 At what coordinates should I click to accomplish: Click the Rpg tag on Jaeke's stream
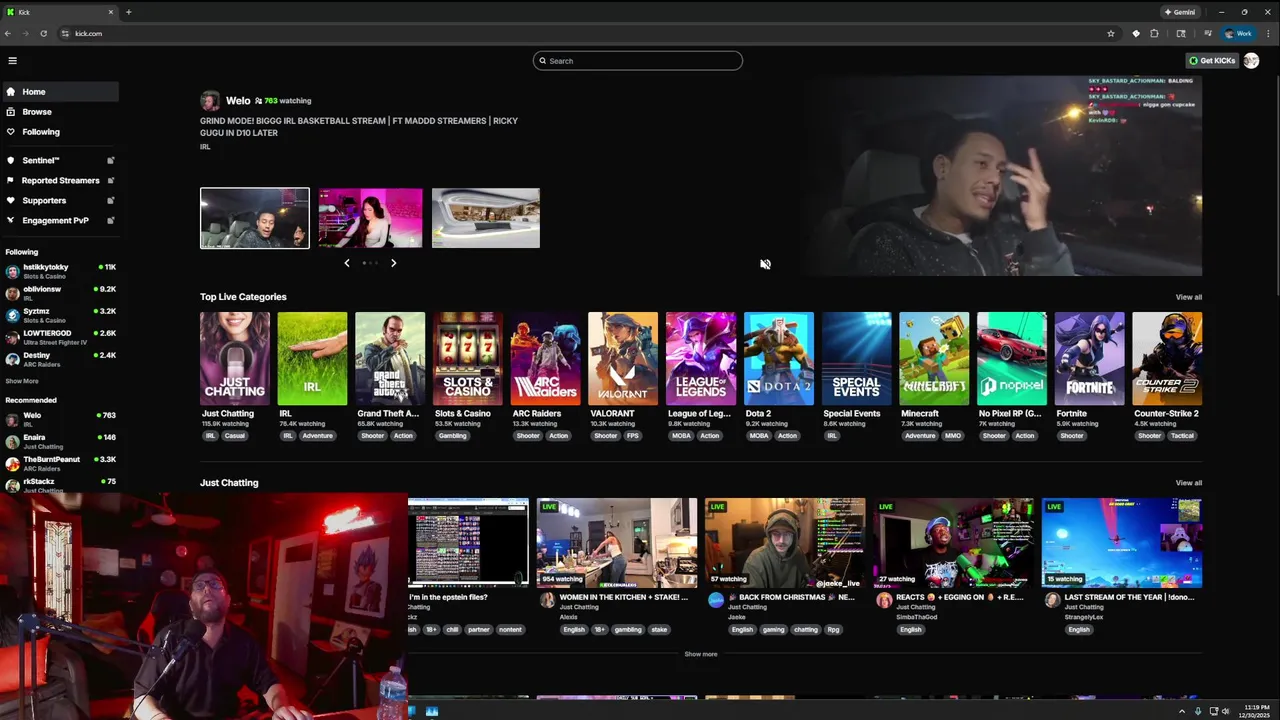click(833, 630)
